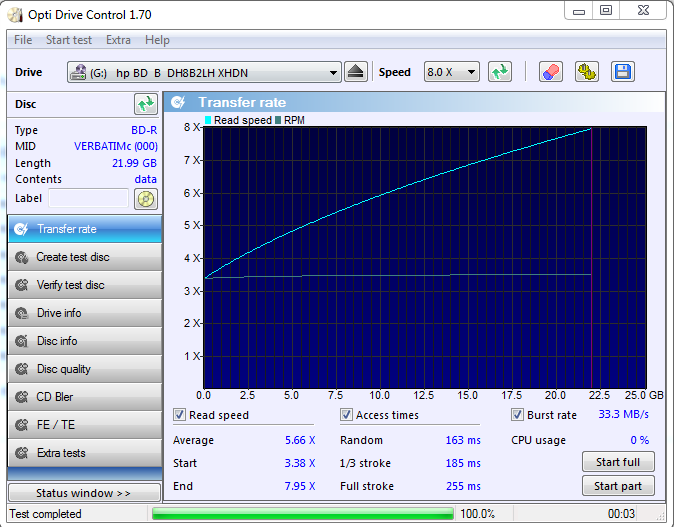The height and width of the screenshot is (527, 674).
Task: Uncheck the Read speed checkbox
Action: coord(179,415)
